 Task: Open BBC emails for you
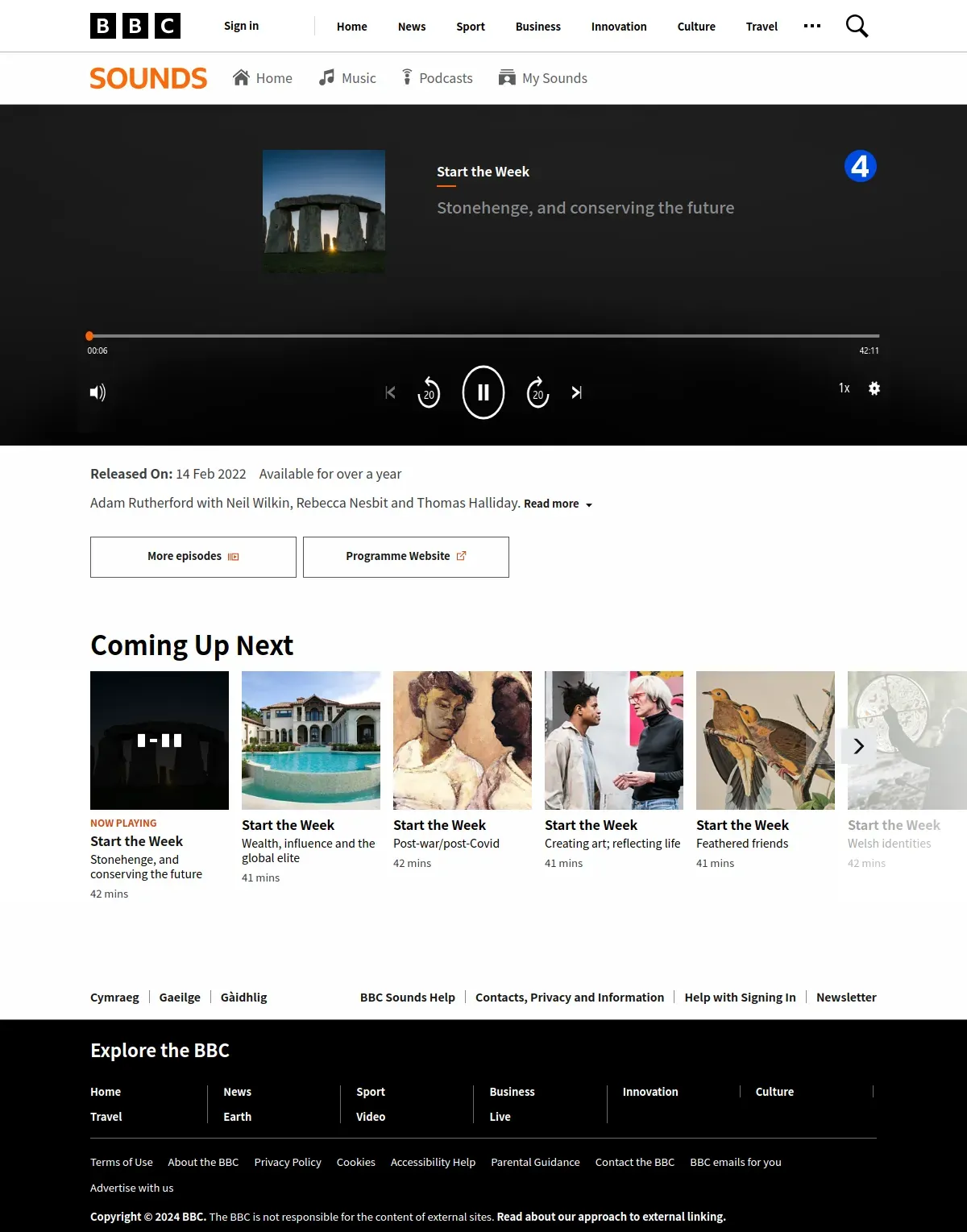click(736, 1162)
